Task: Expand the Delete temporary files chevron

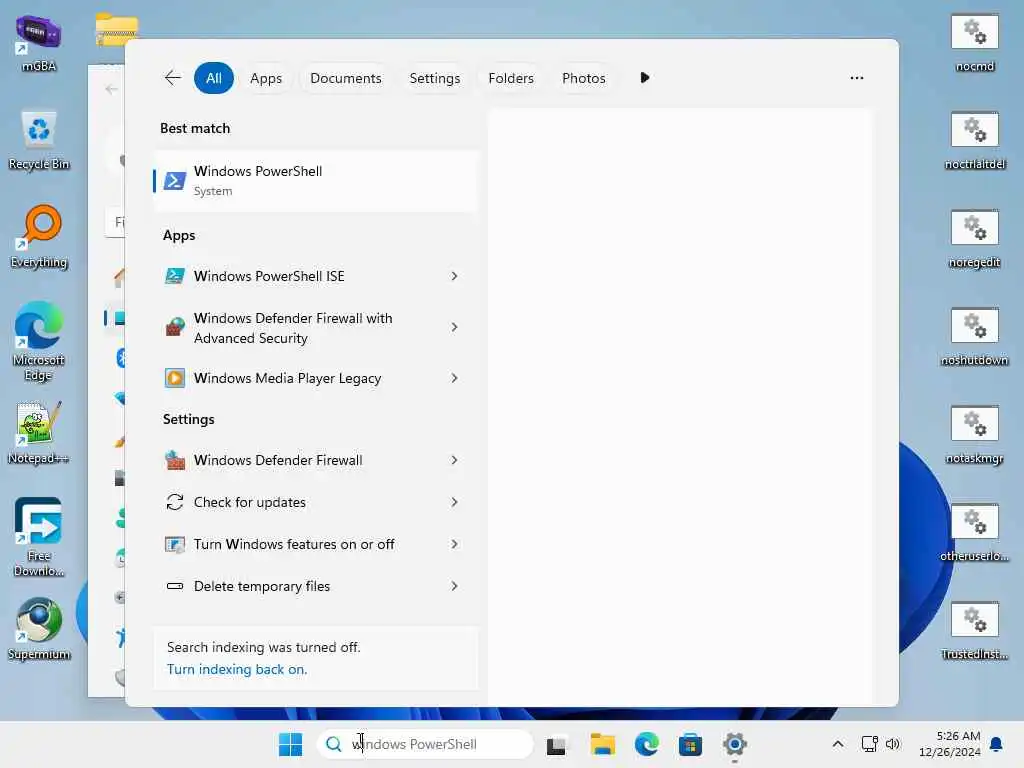Action: [x=455, y=586]
